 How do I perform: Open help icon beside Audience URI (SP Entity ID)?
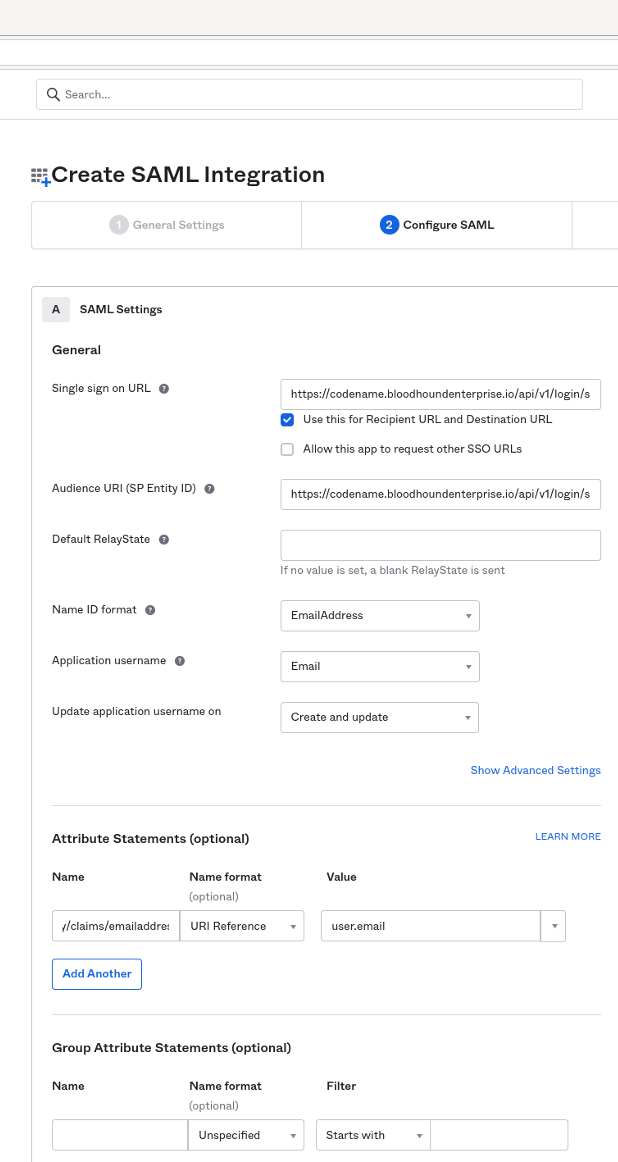(x=209, y=489)
